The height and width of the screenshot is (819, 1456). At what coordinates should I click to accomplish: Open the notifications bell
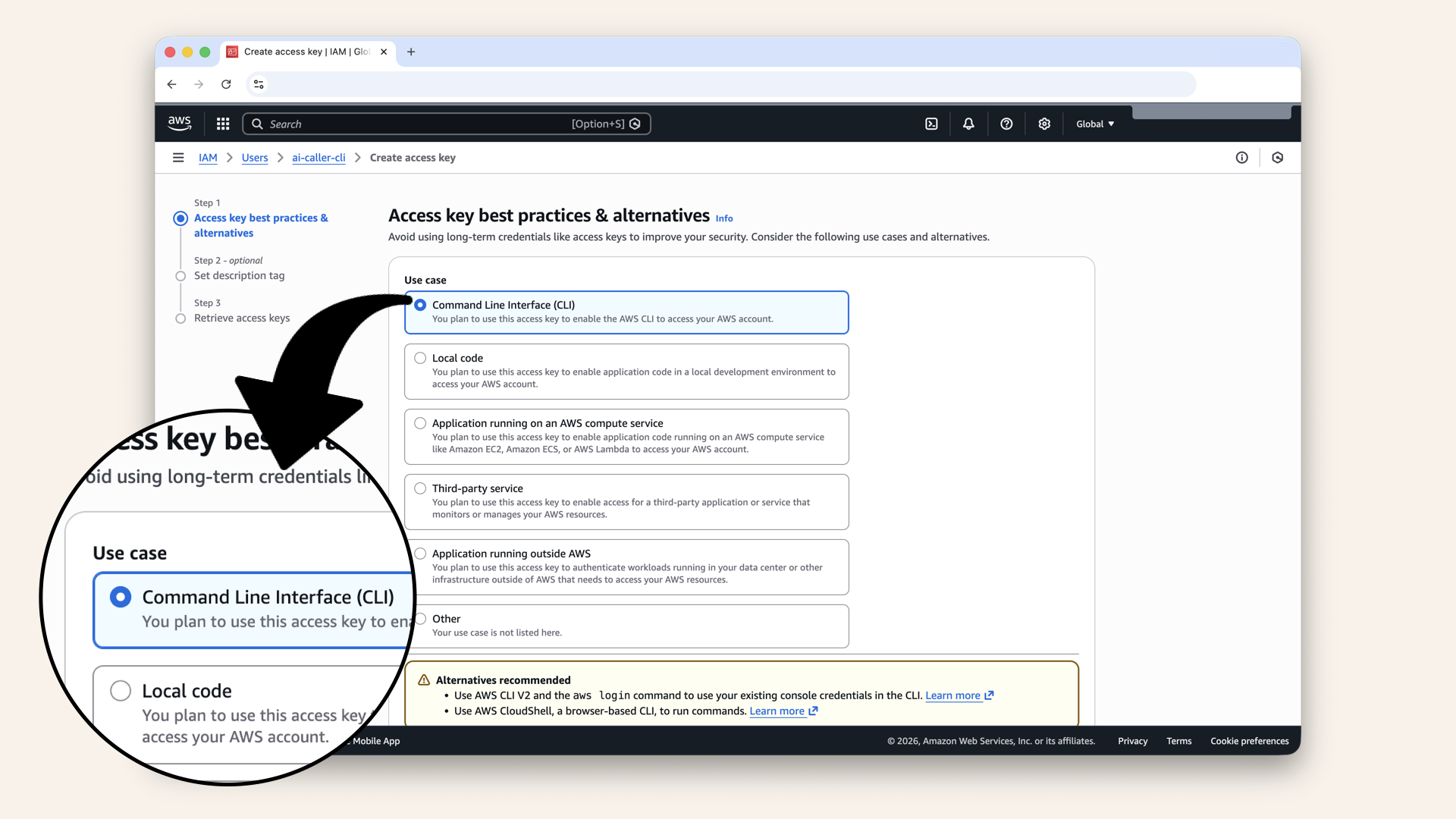(968, 124)
